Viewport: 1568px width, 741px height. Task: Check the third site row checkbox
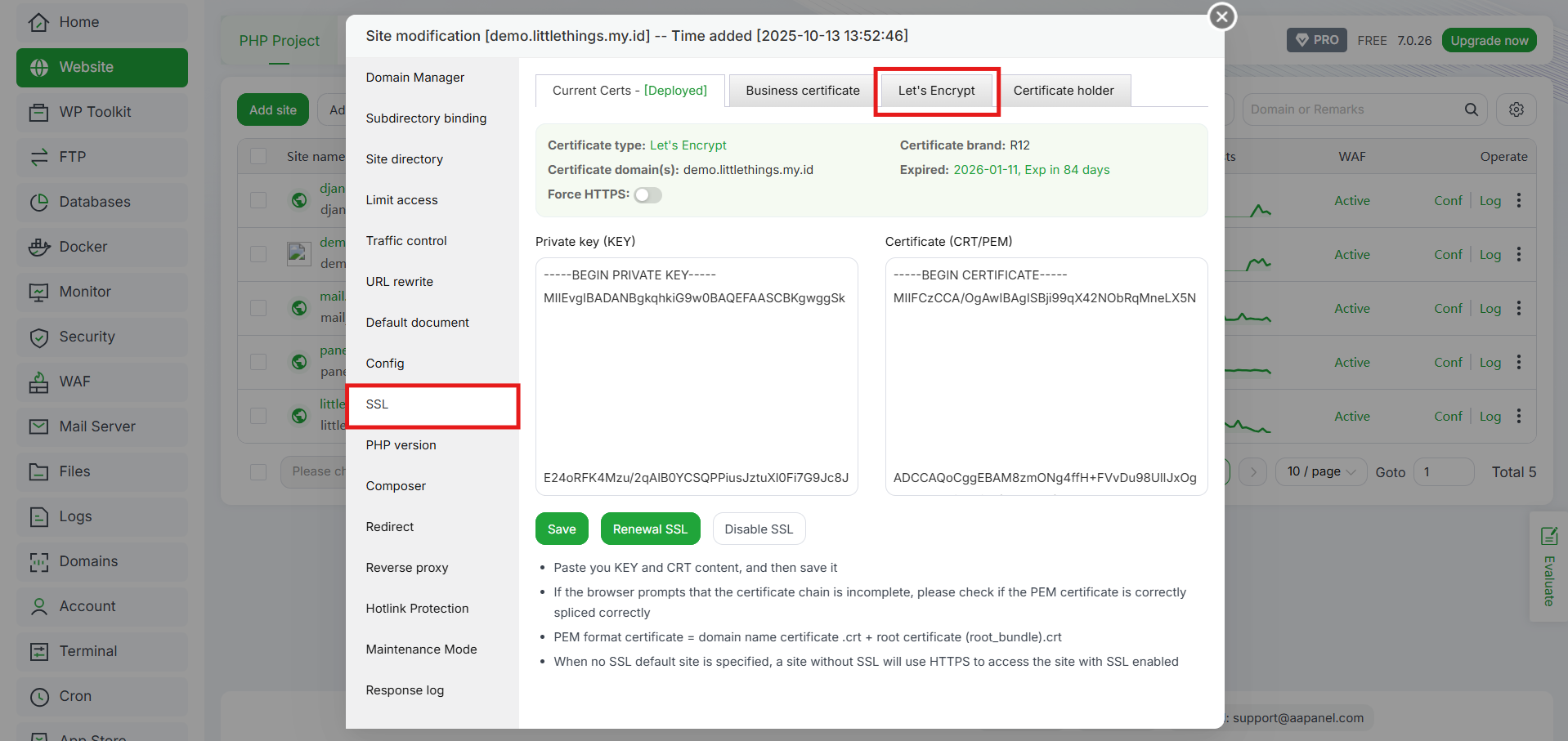pos(258,308)
